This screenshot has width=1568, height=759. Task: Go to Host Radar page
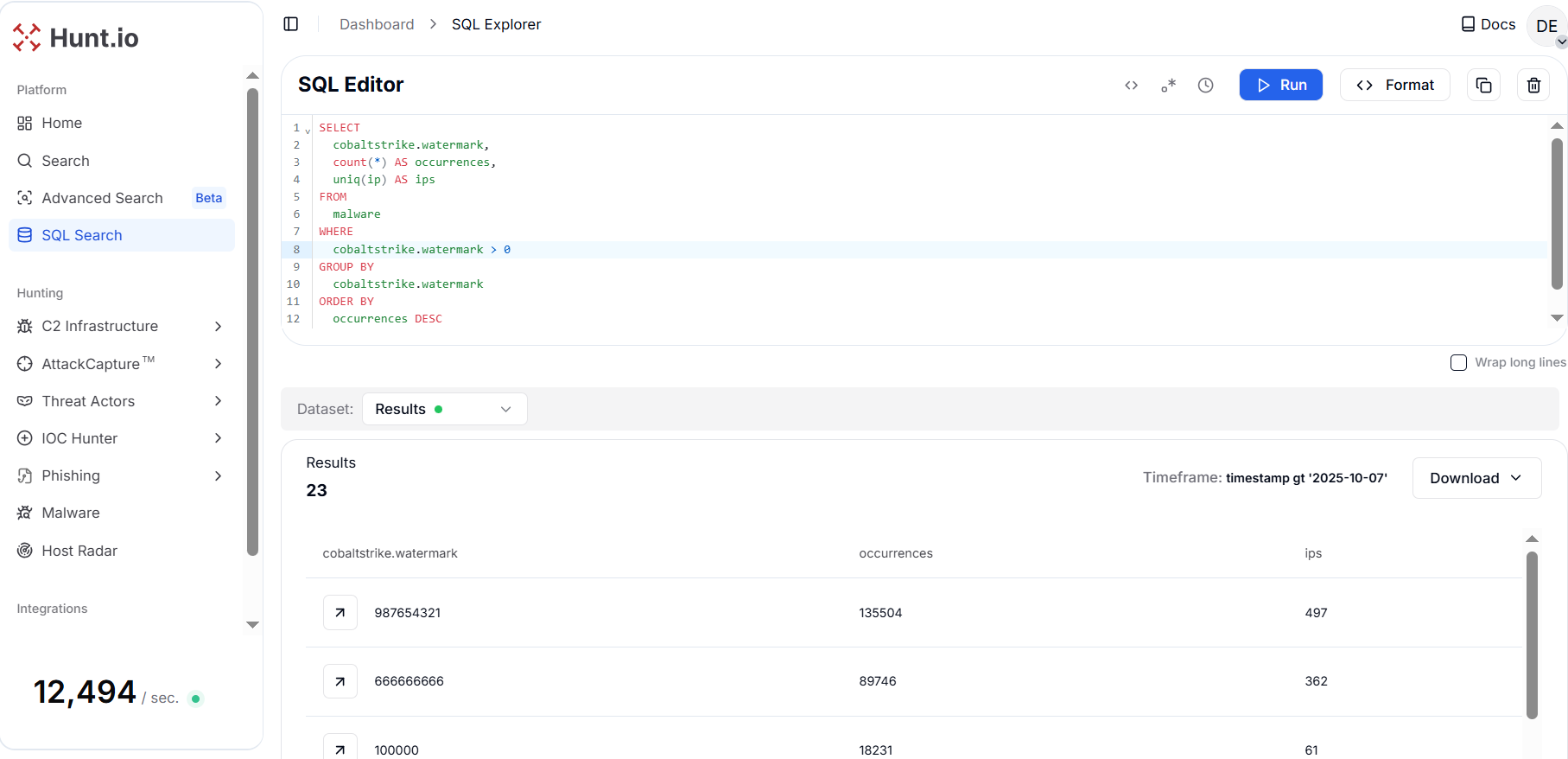point(79,551)
